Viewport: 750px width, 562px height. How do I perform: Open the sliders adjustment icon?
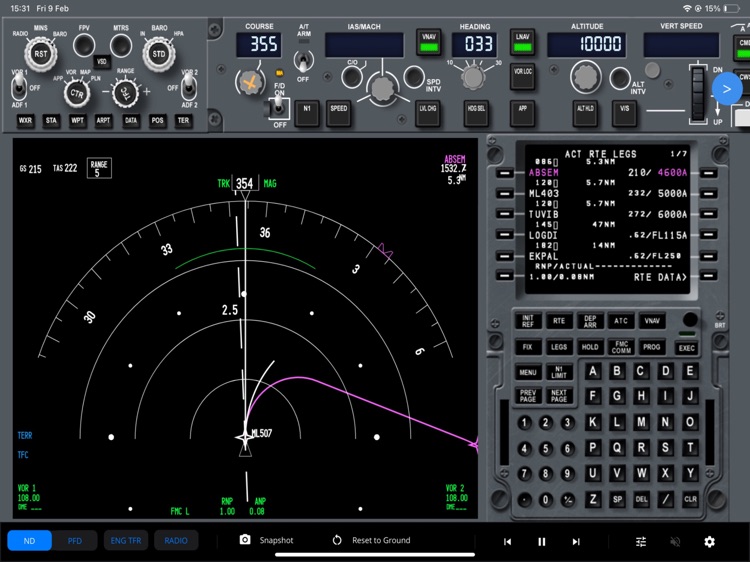point(641,541)
